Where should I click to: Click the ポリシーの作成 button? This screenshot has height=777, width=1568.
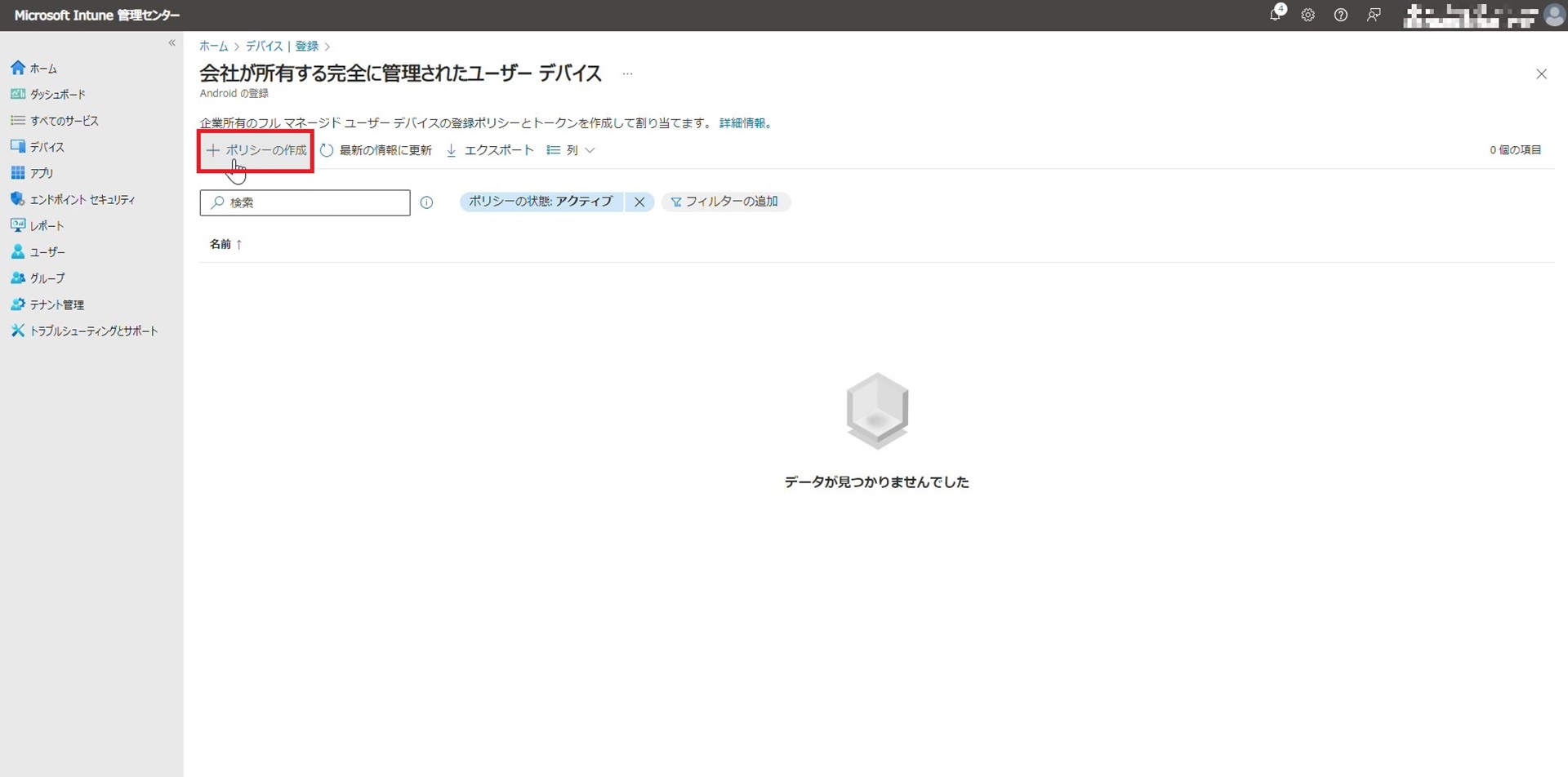[255, 150]
